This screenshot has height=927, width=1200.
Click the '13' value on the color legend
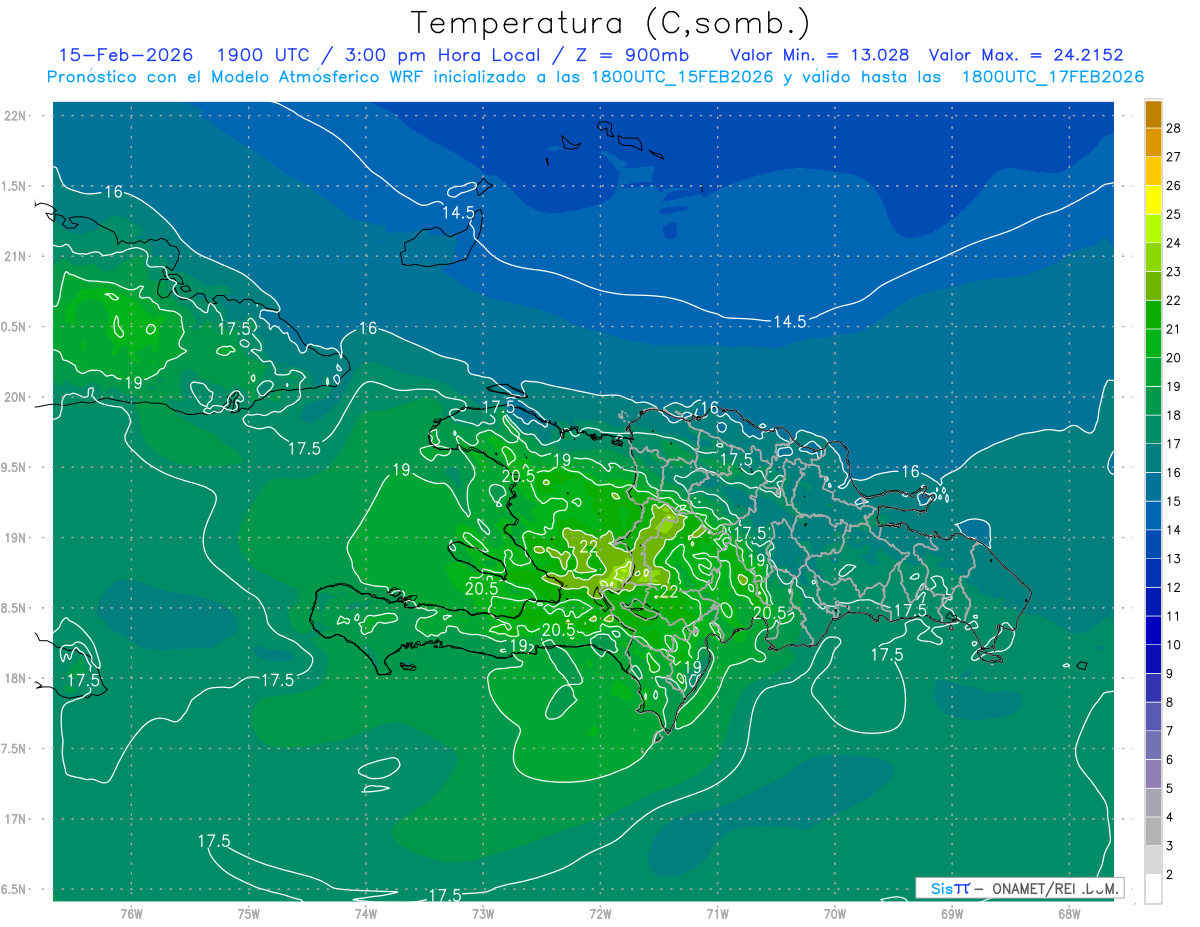pos(1173,558)
